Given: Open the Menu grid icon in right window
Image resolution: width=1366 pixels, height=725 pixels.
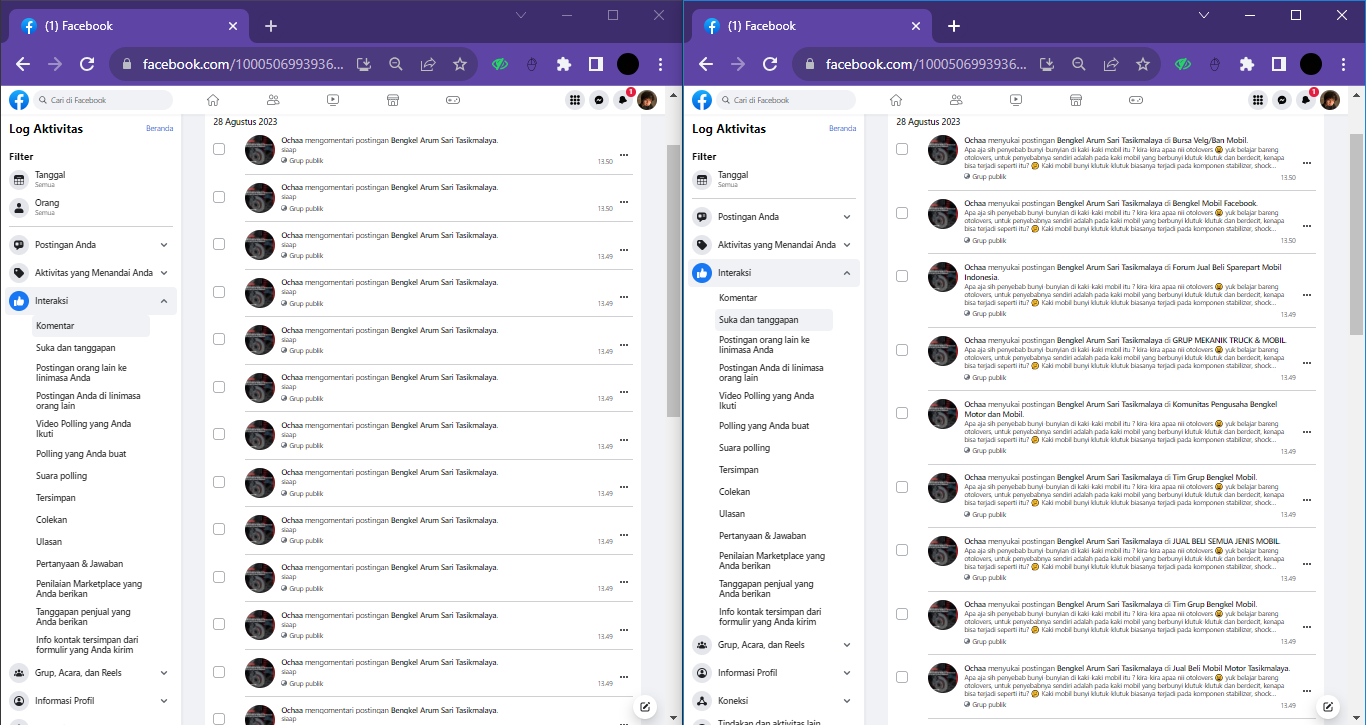Looking at the screenshot, I should [x=1258, y=100].
